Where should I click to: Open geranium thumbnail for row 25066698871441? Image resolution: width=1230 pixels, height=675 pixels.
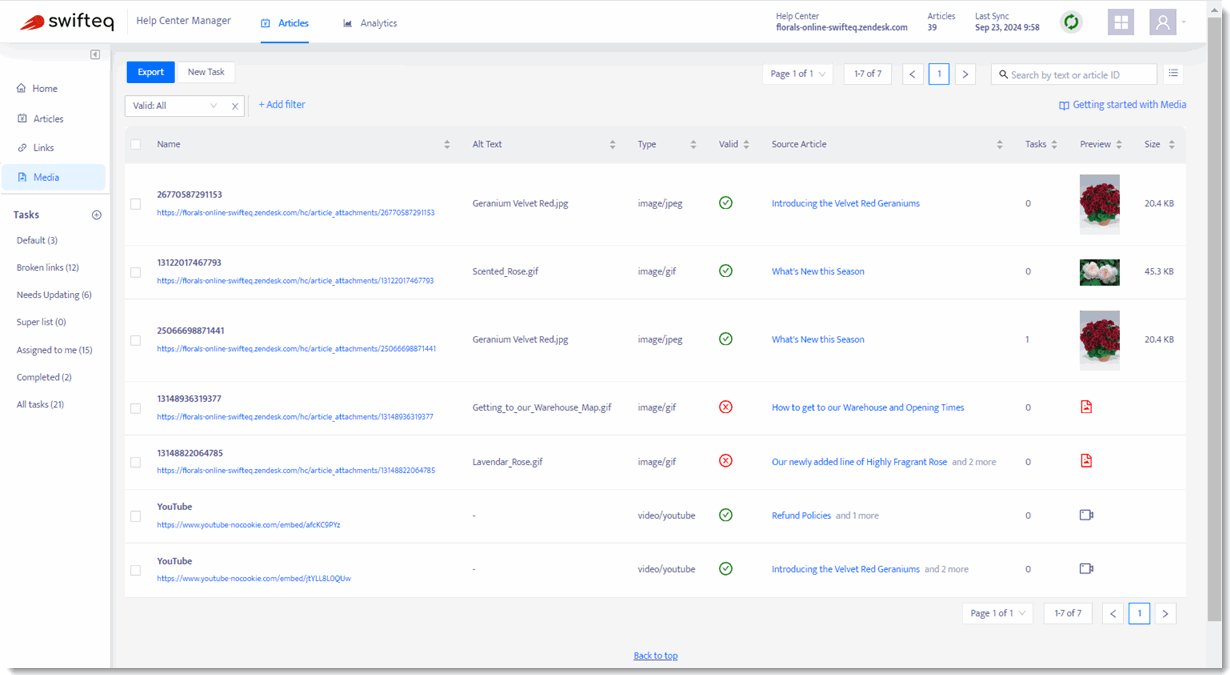tap(1100, 340)
